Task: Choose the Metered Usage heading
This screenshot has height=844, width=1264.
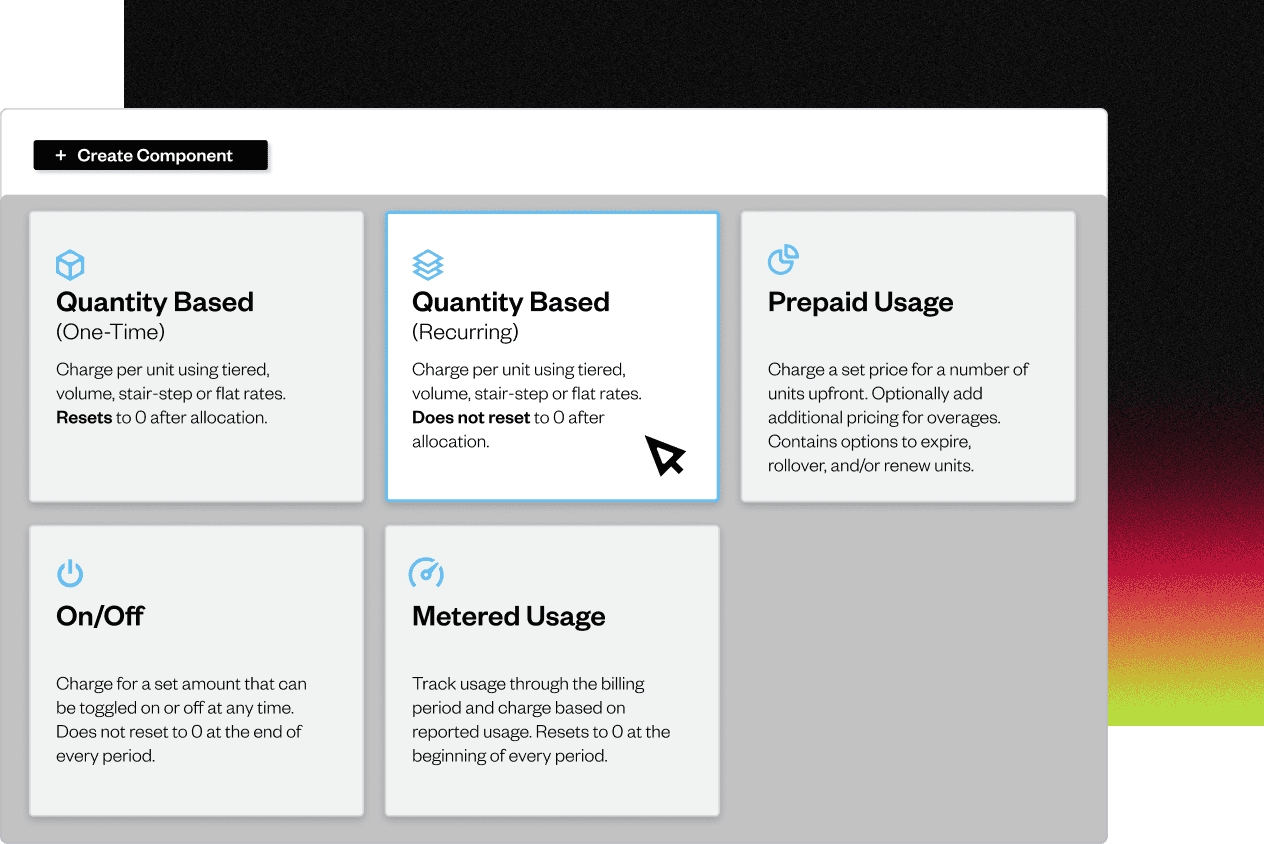Action: coord(509,616)
